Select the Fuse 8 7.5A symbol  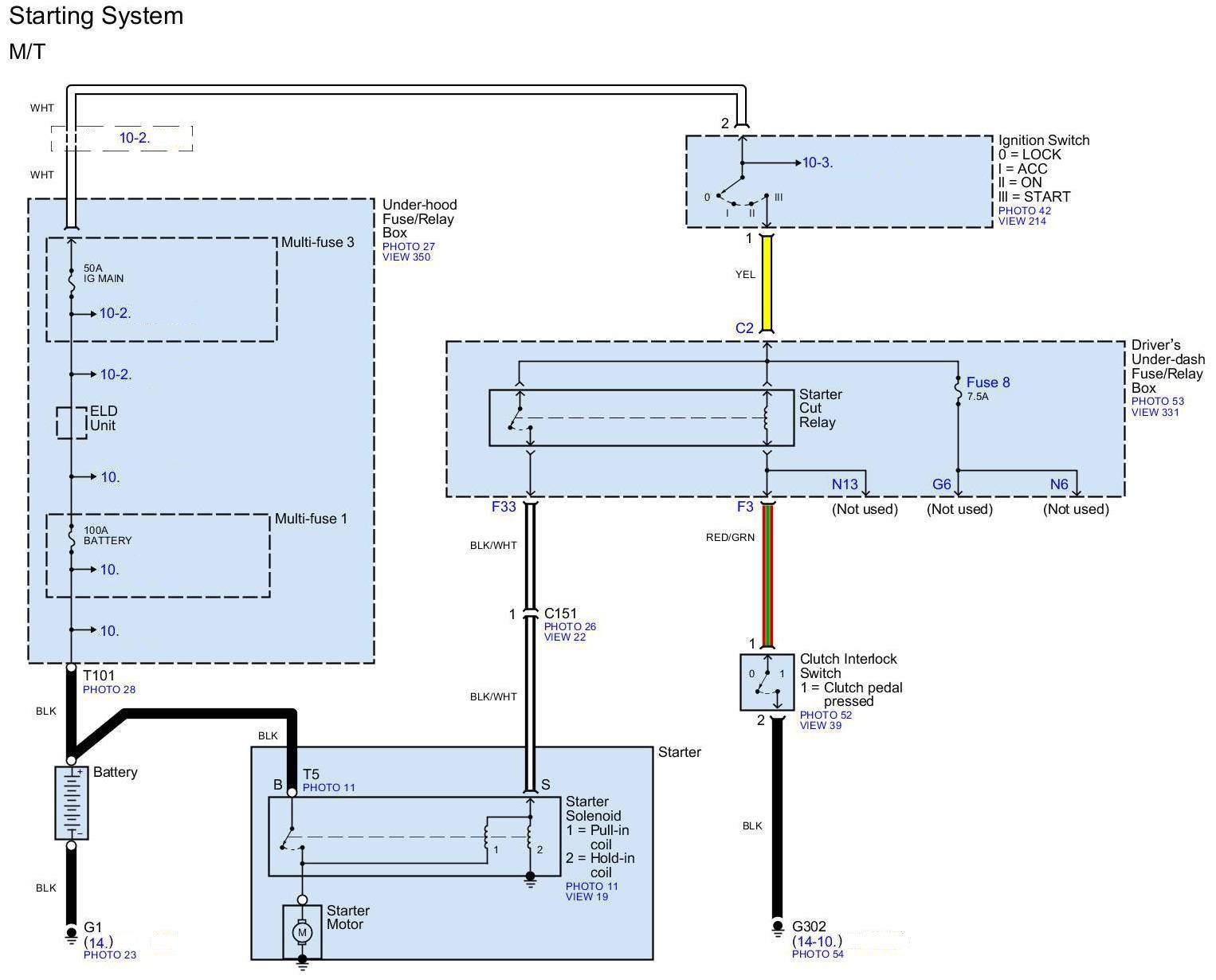tap(959, 390)
